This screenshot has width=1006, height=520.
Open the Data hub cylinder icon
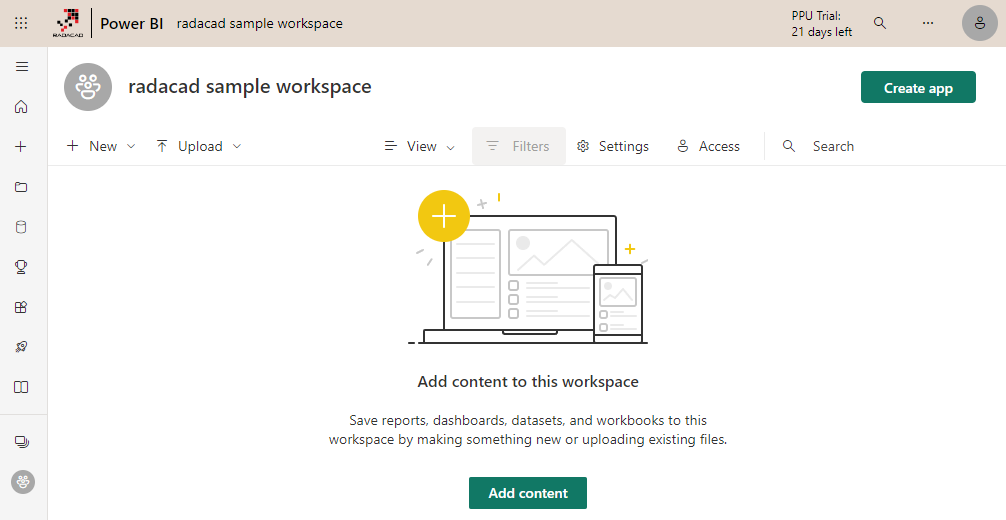[x=21, y=227]
